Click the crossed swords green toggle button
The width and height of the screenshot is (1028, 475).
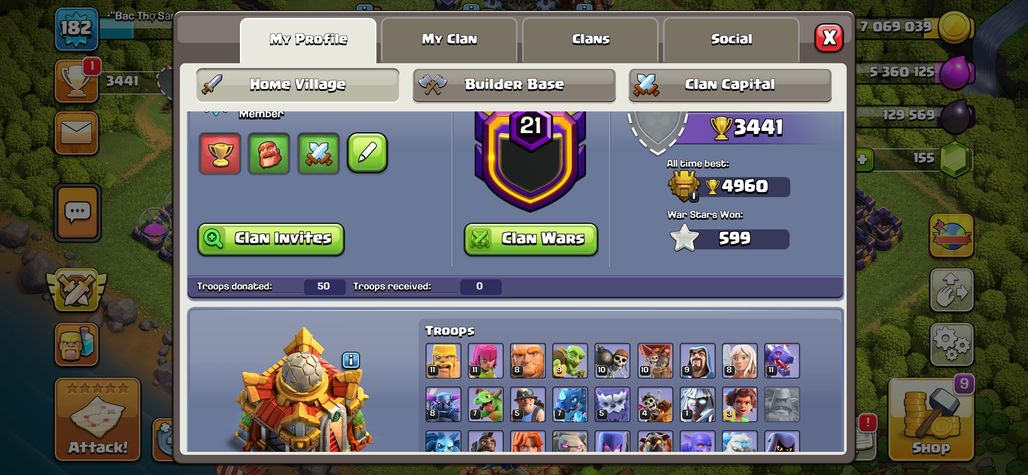click(x=319, y=153)
